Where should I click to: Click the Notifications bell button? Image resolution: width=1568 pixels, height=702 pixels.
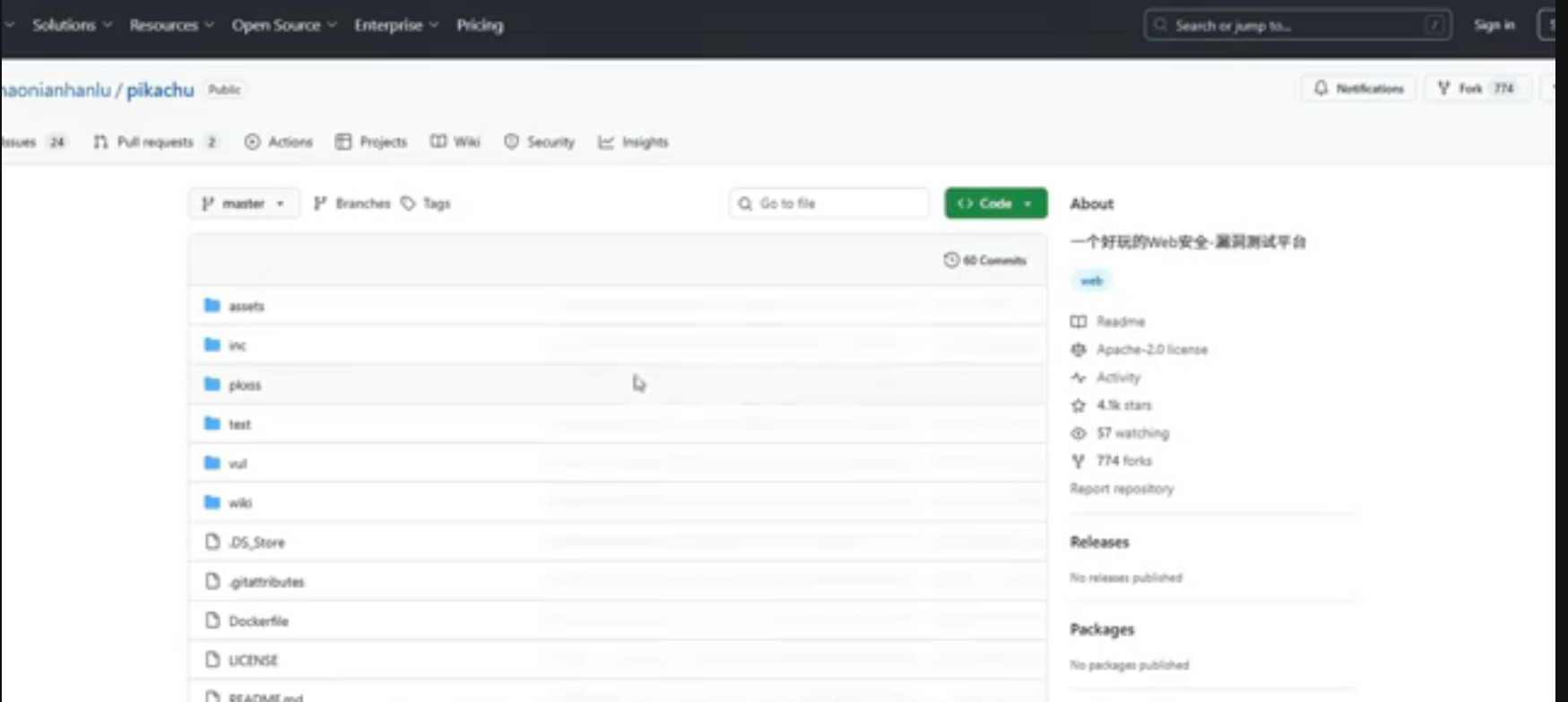click(1358, 88)
